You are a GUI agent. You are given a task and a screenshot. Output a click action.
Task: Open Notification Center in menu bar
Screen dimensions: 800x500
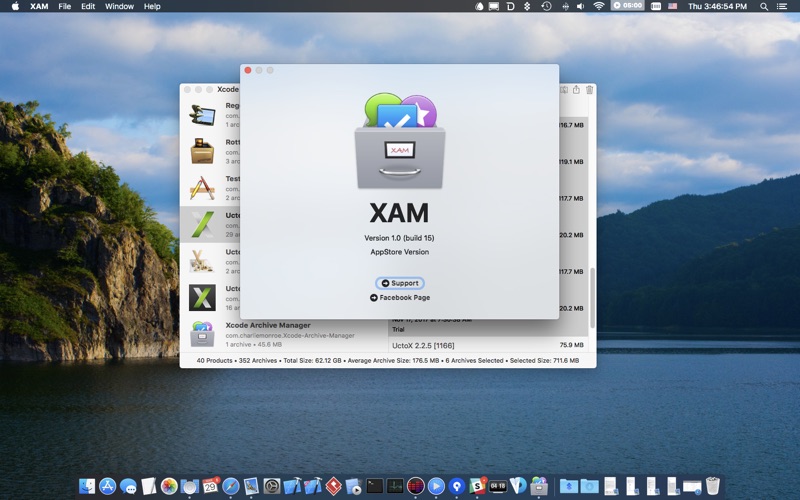782,6
